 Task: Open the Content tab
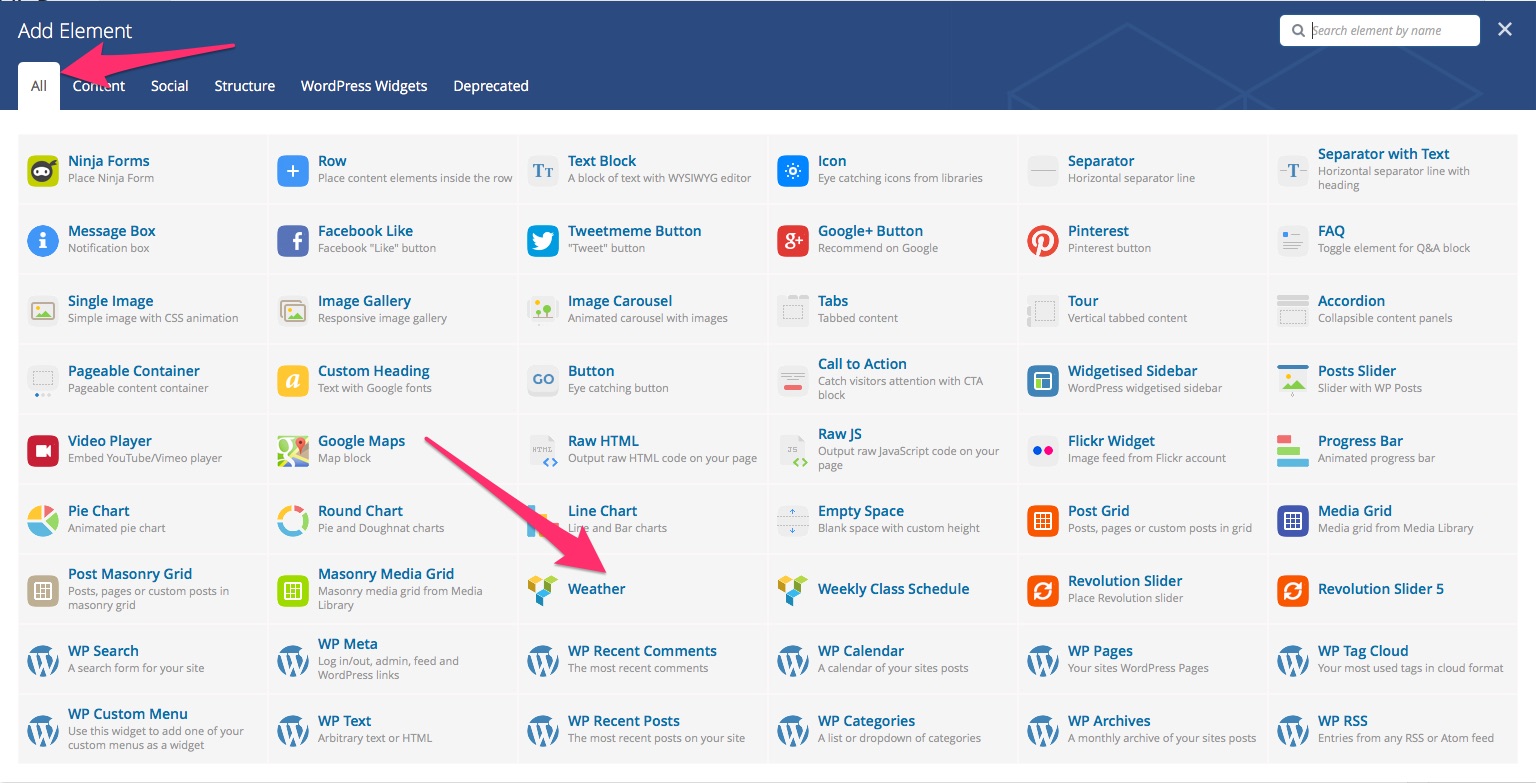[99, 86]
